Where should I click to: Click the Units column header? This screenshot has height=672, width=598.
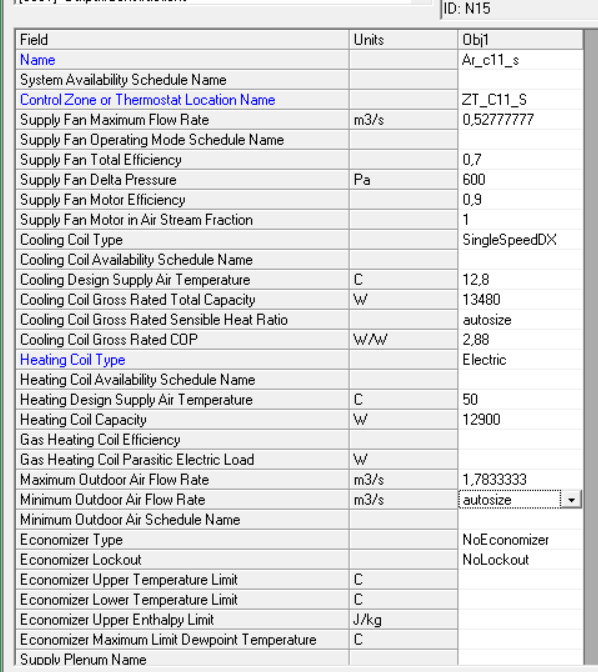[x=403, y=40]
